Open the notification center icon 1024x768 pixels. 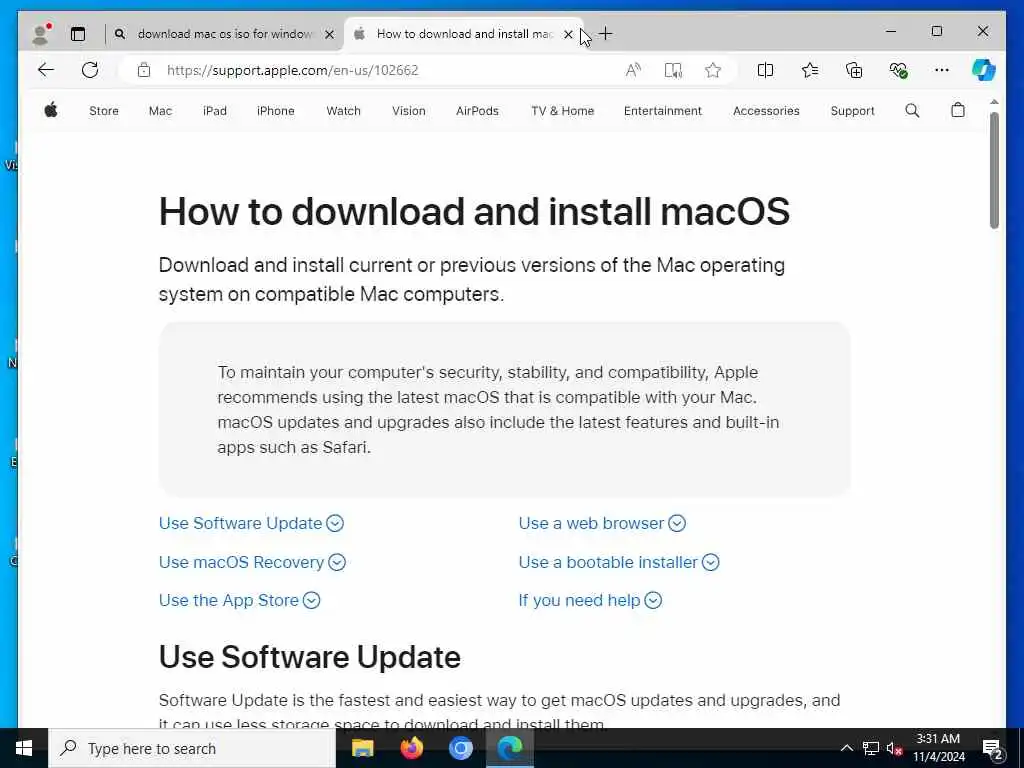[993, 748]
